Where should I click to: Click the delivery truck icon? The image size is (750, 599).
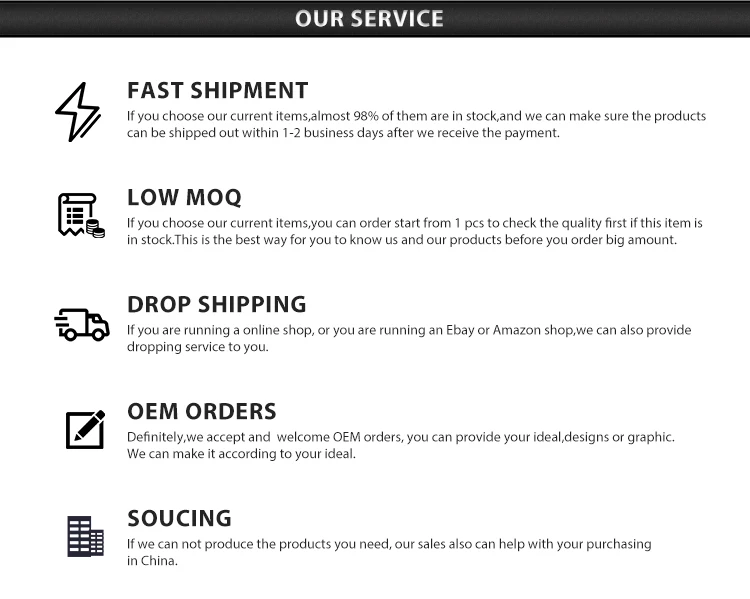point(81,323)
